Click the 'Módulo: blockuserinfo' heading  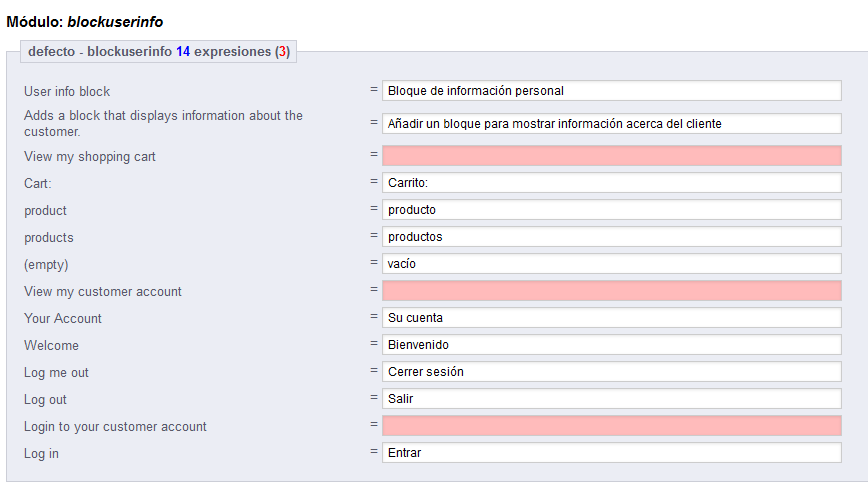[x=85, y=21]
